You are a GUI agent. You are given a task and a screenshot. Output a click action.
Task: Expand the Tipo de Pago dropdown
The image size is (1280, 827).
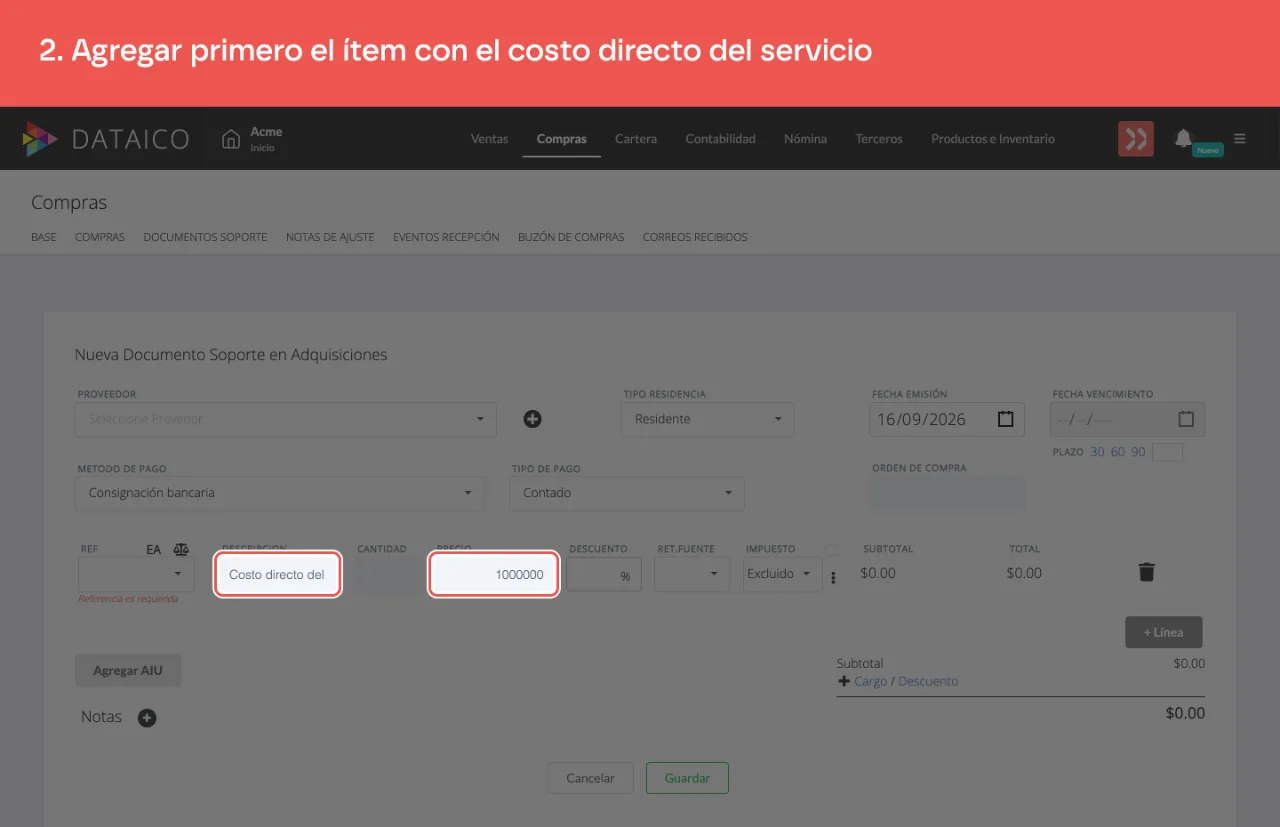(627, 493)
